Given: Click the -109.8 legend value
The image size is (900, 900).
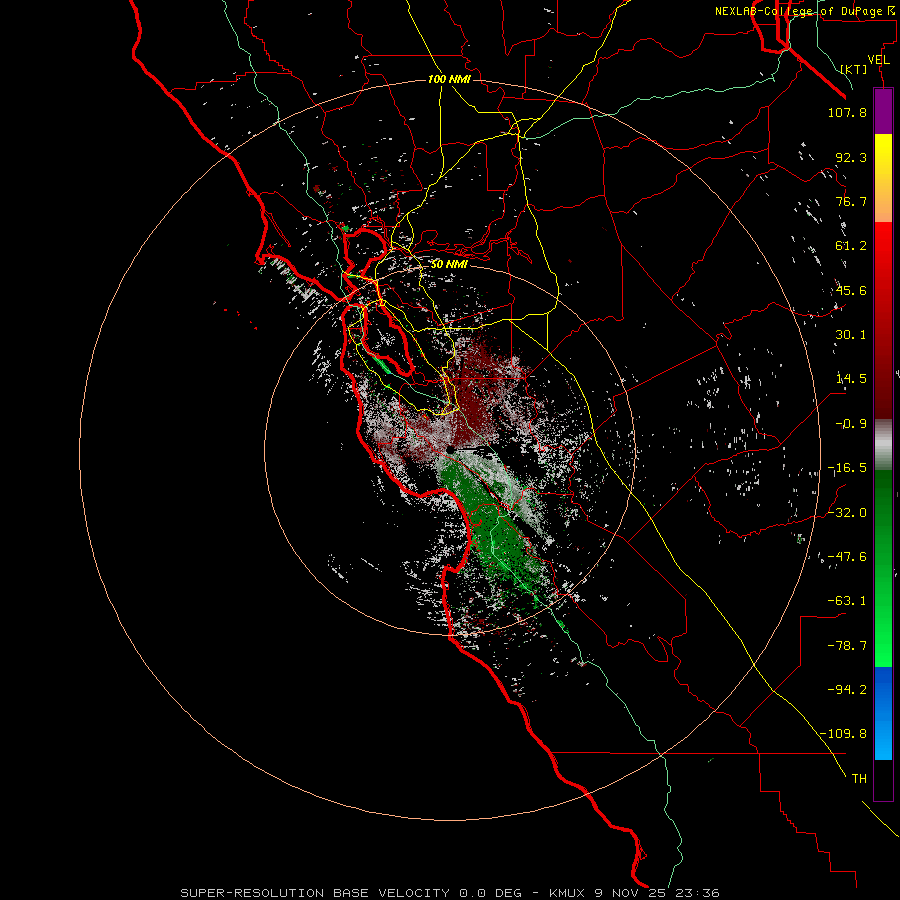Looking at the screenshot, I should (x=843, y=734).
